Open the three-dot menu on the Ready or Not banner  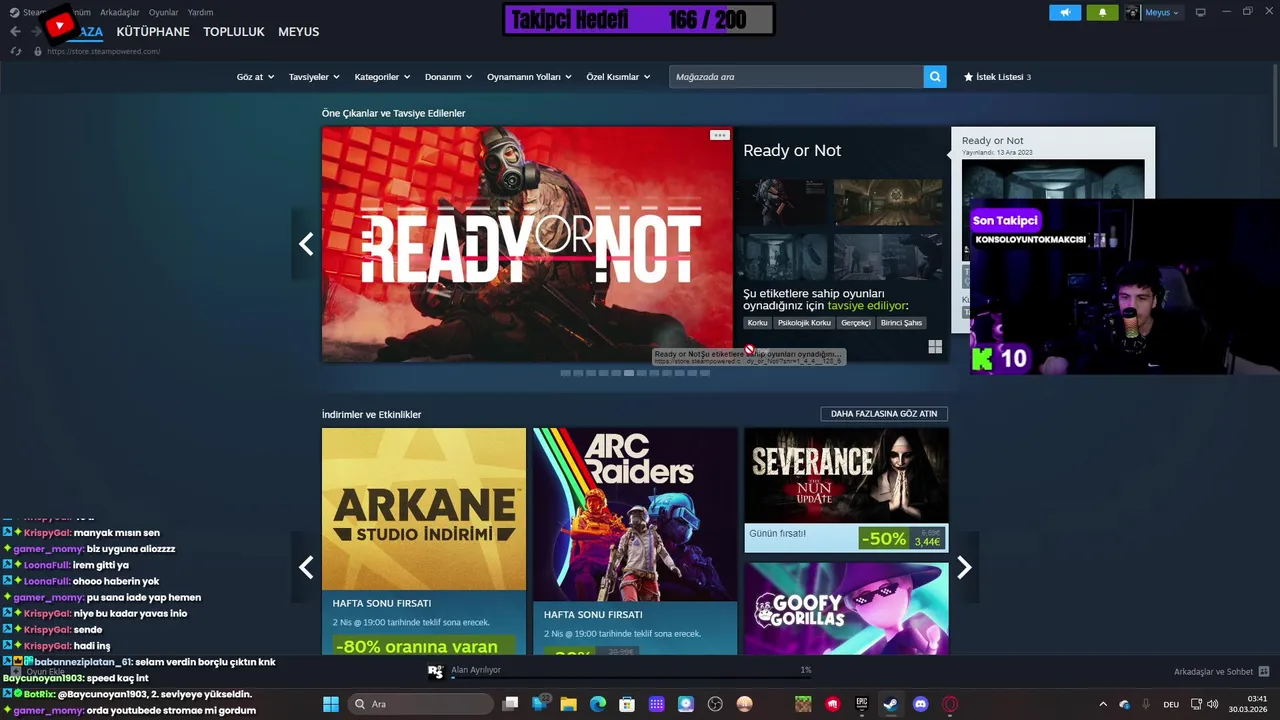(x=719, y=135)
